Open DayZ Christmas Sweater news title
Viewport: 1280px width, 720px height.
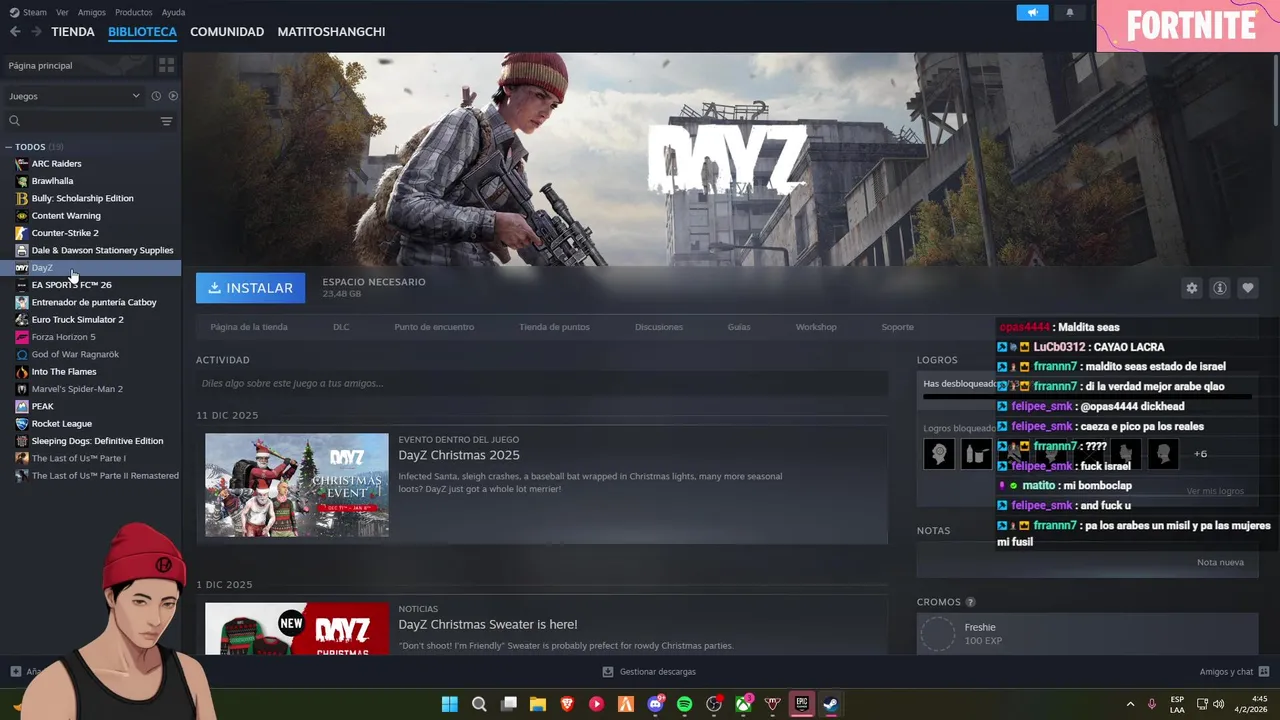(x=488, y=625)
